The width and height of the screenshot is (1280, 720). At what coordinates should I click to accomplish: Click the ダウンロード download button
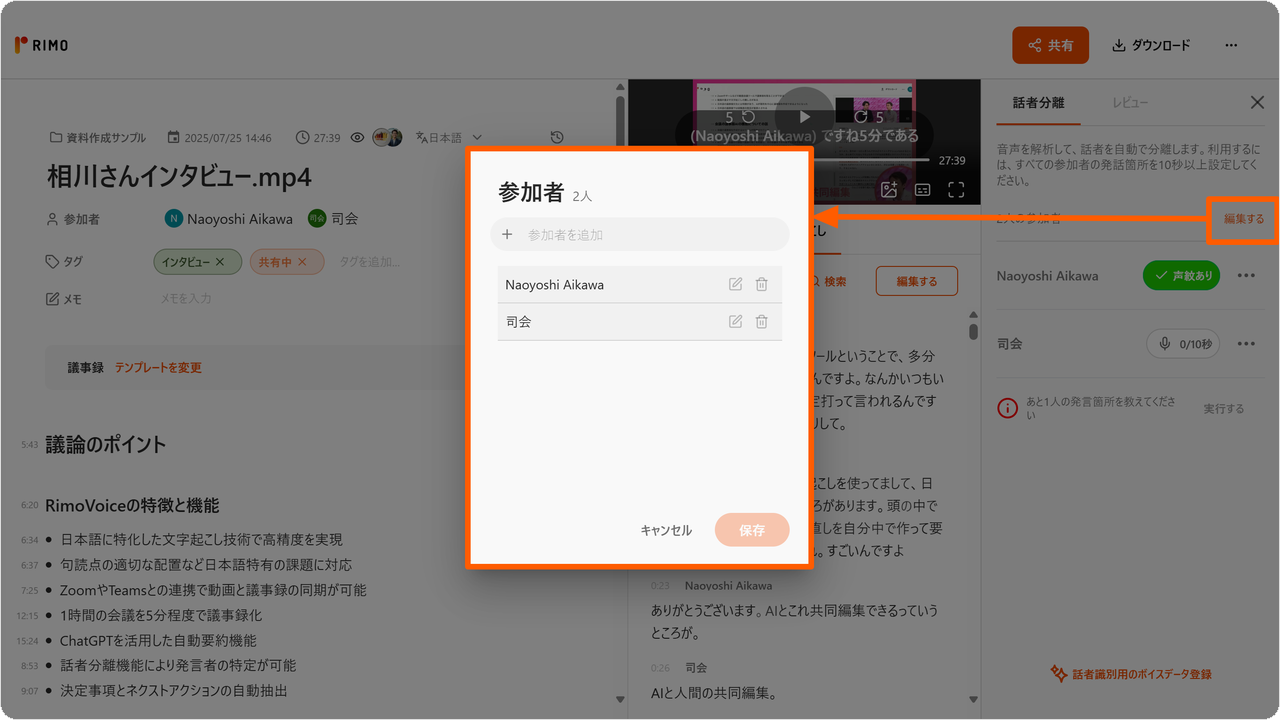click(x=1151, y=45)
